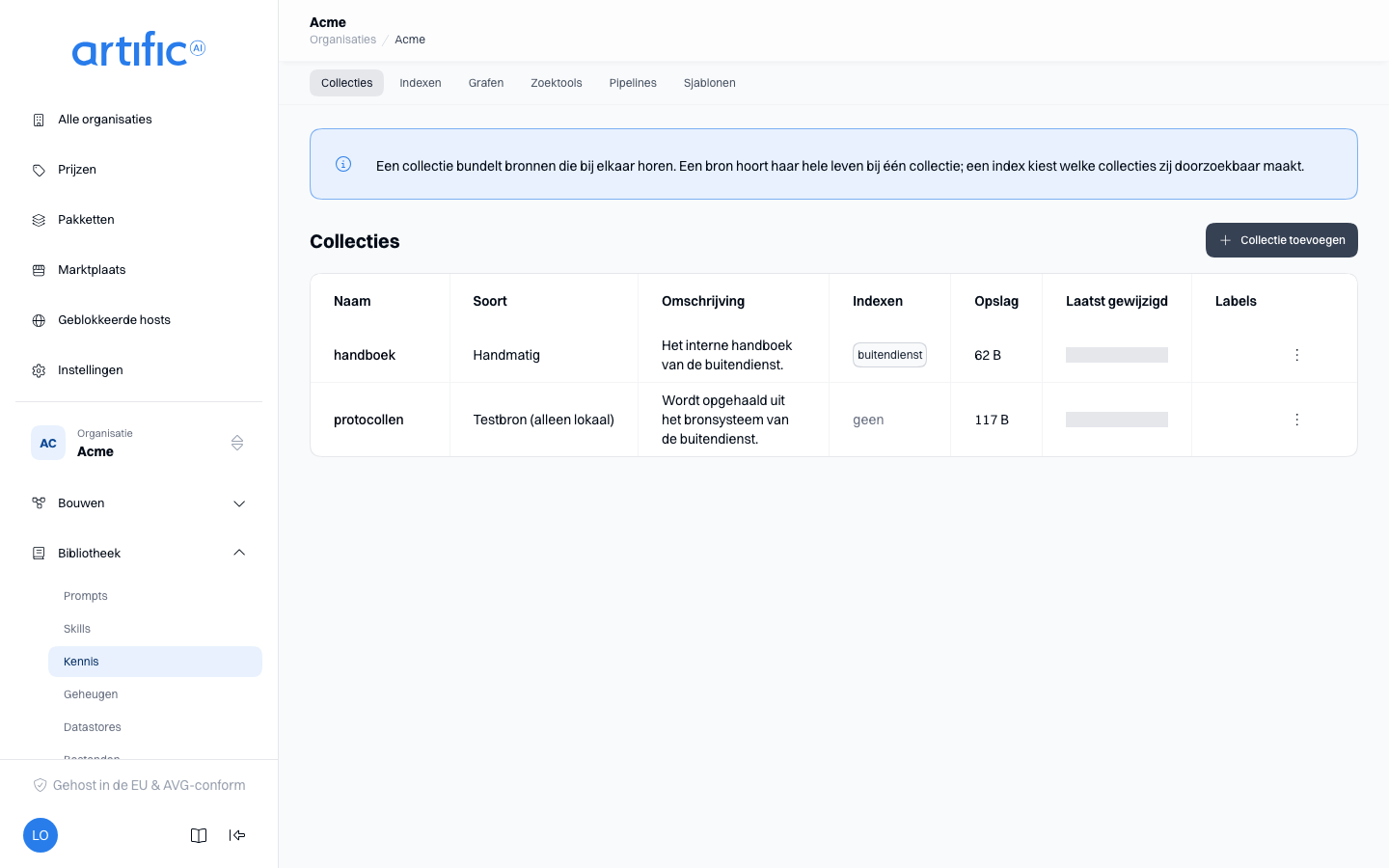Click the artific AI logo
This screenshot has width=1389, height=868.
[139, 49]
